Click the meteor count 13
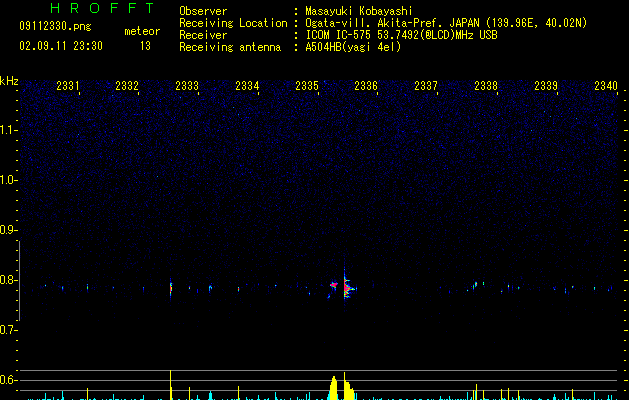 (x=145, y=46)
